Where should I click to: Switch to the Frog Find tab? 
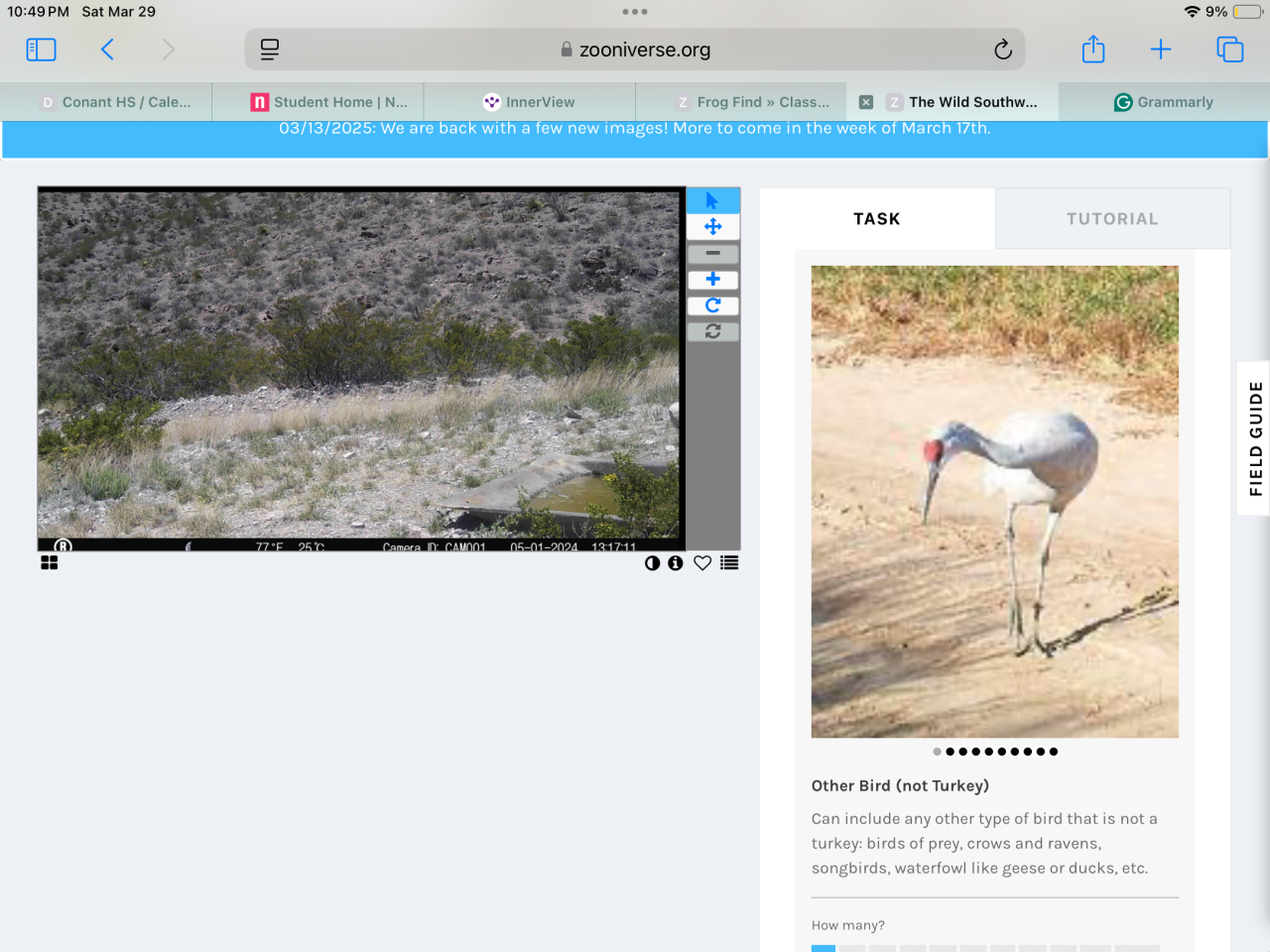click(x=741, y=102)
